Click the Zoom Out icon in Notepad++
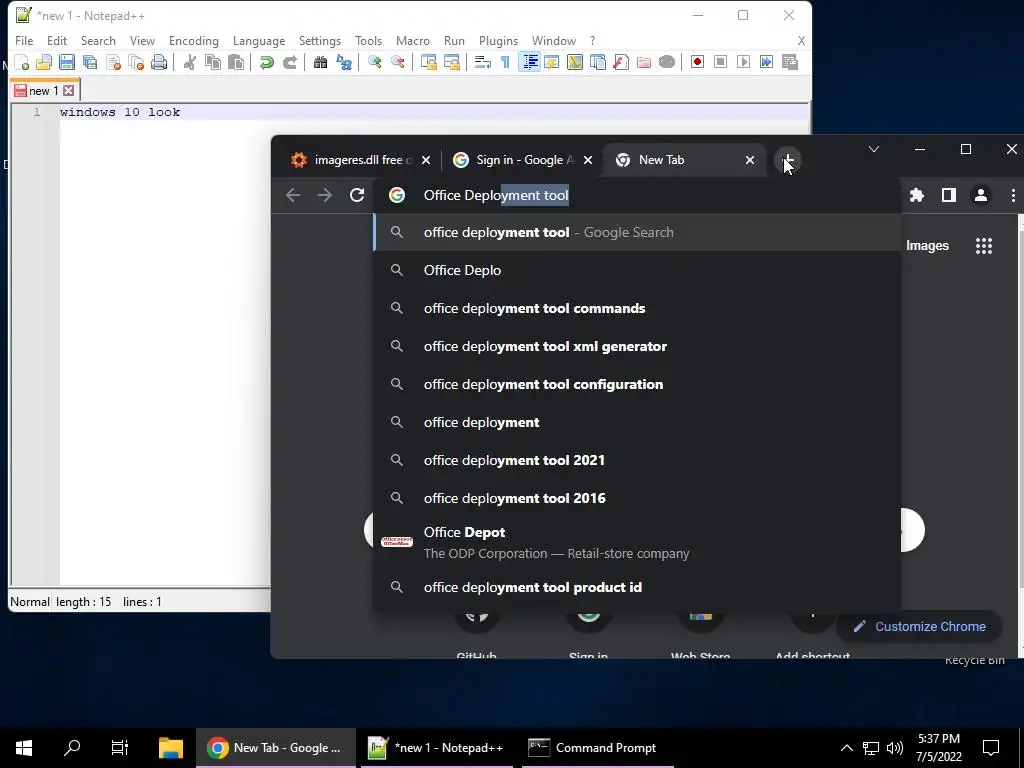This screenshot has height=768, width=1024. pyautogui.click(x=397, y=62)
